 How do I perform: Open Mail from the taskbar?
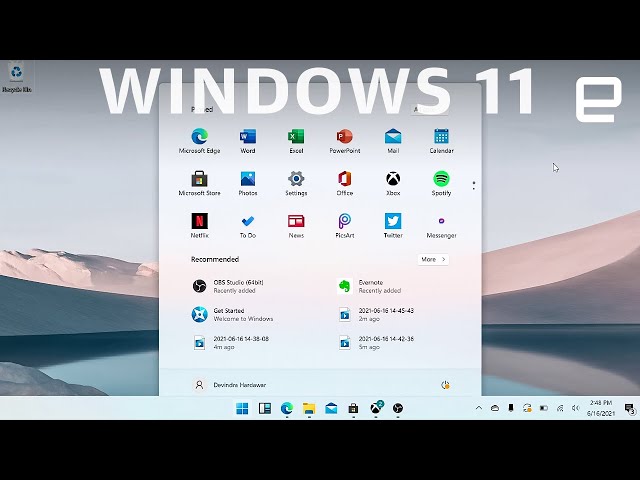coord(331,408)
